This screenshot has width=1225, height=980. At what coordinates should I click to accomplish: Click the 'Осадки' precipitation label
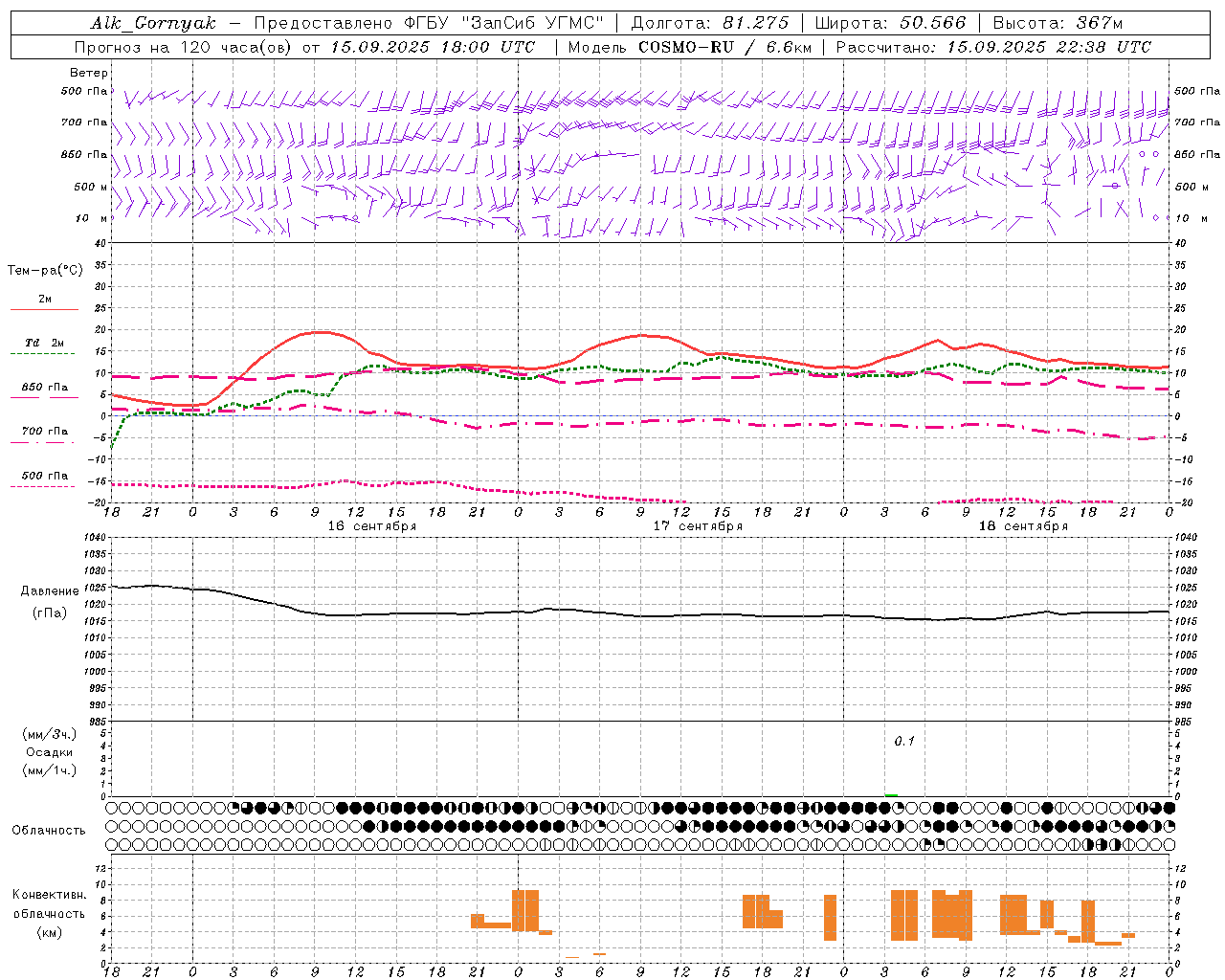click(x=50, y=752)
